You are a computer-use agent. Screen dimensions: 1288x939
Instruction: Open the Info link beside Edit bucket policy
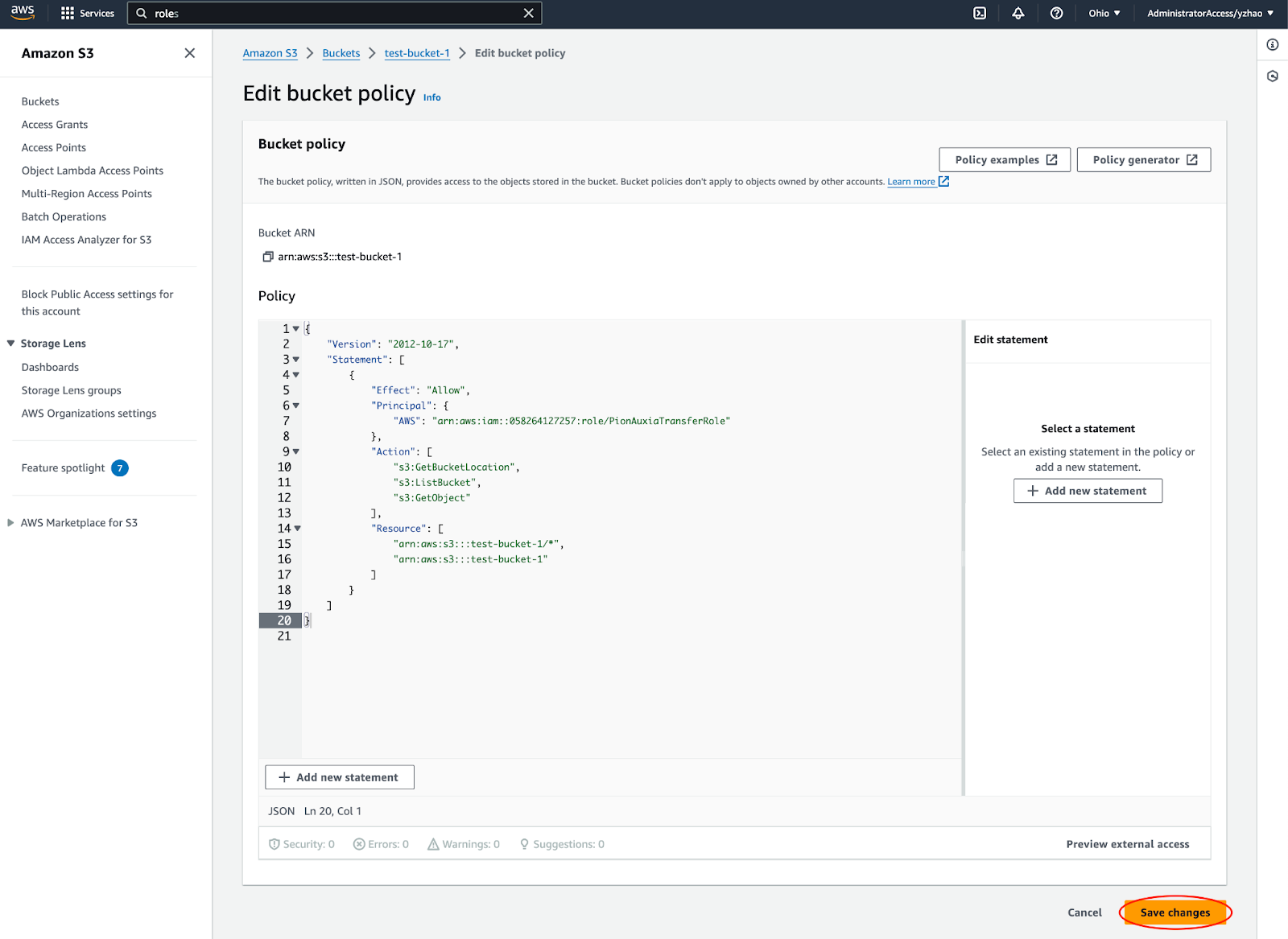432,97
